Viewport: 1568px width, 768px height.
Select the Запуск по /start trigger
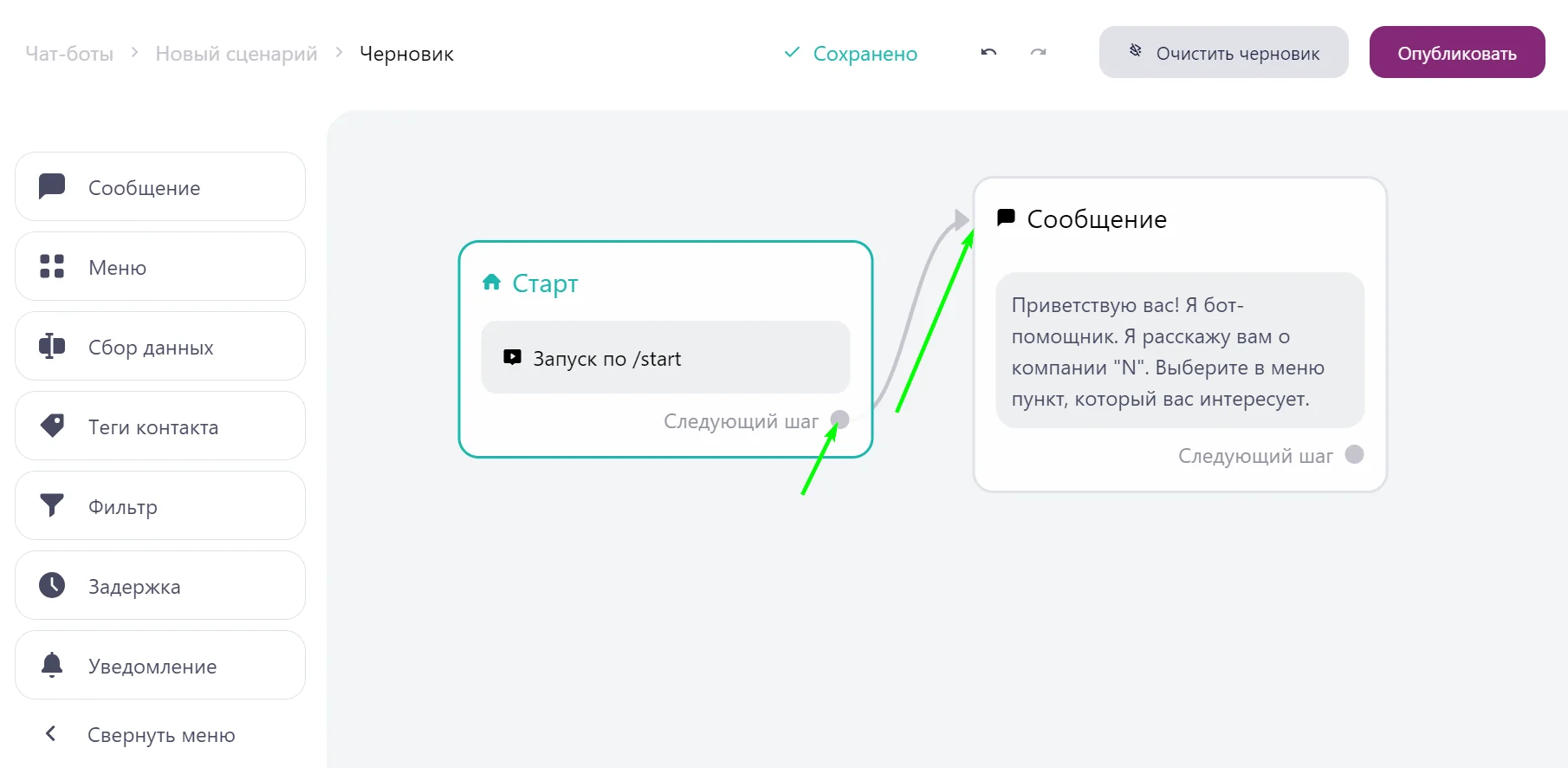(x=665, y=358)
